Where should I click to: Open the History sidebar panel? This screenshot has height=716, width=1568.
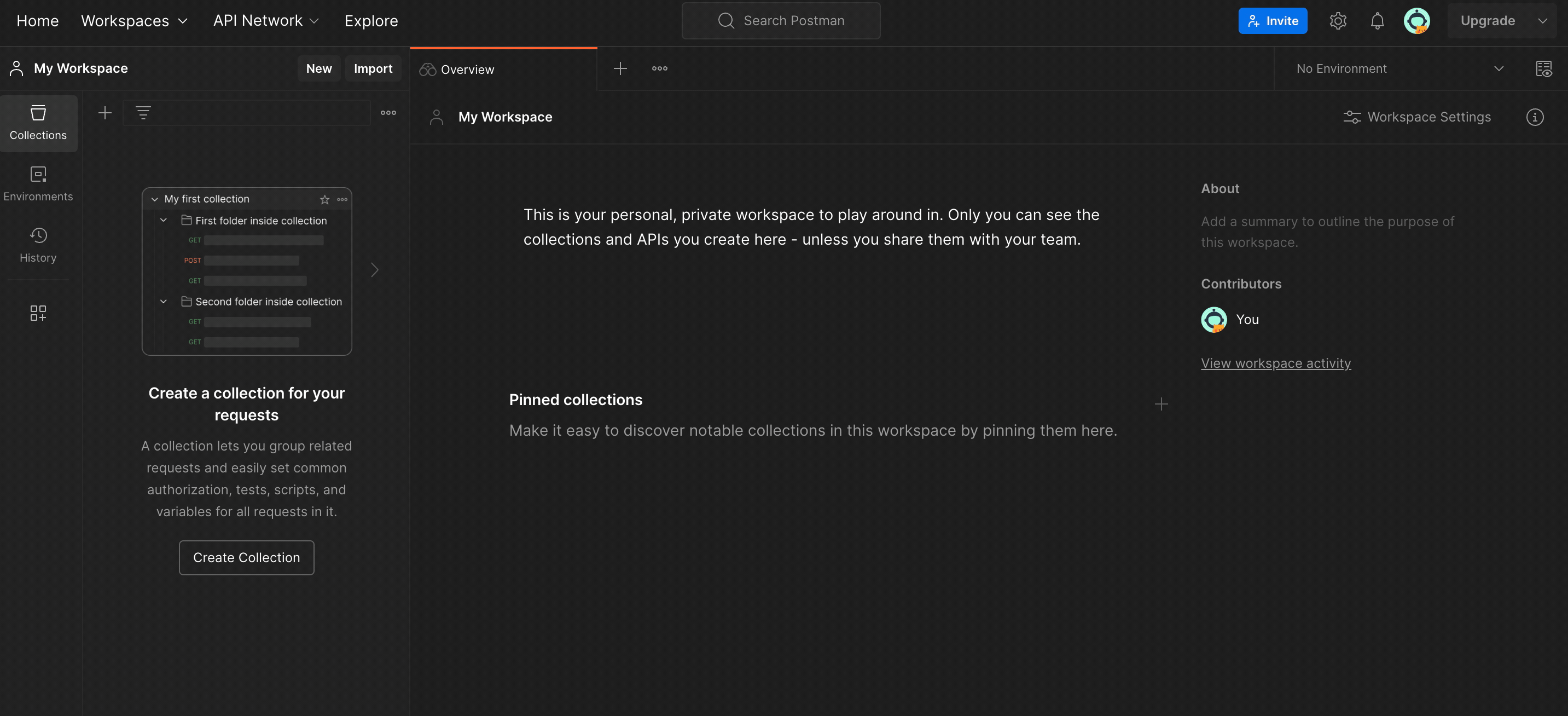(38, 245)
